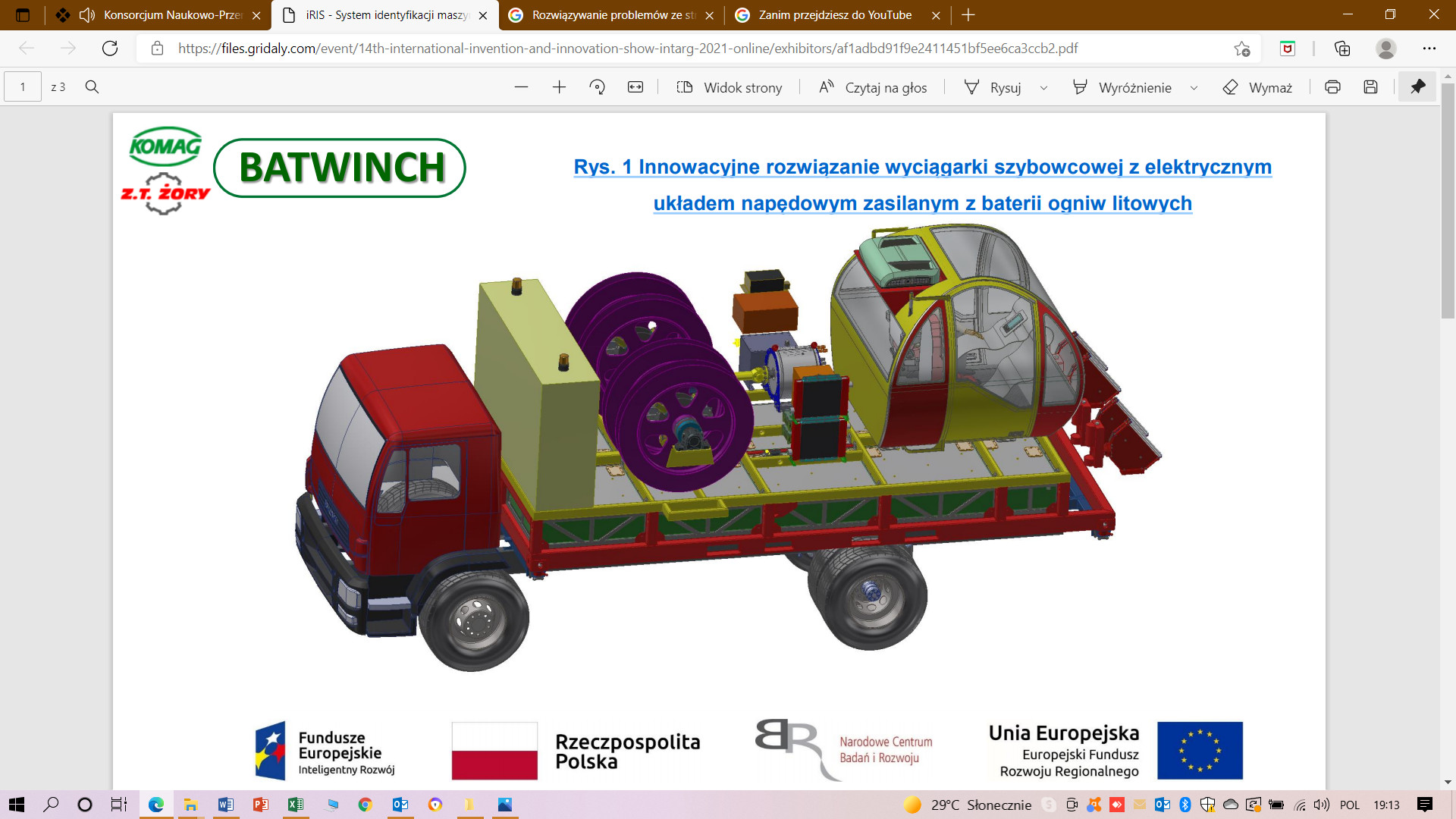
Task: Open PowerPoint from the taskbar
Action: coord(260,805)
